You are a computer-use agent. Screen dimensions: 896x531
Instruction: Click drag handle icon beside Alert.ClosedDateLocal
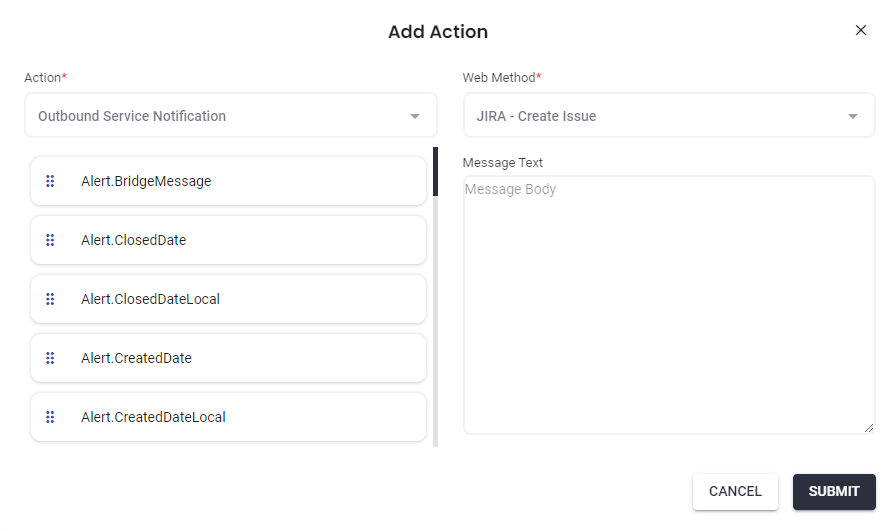point(50,299)
